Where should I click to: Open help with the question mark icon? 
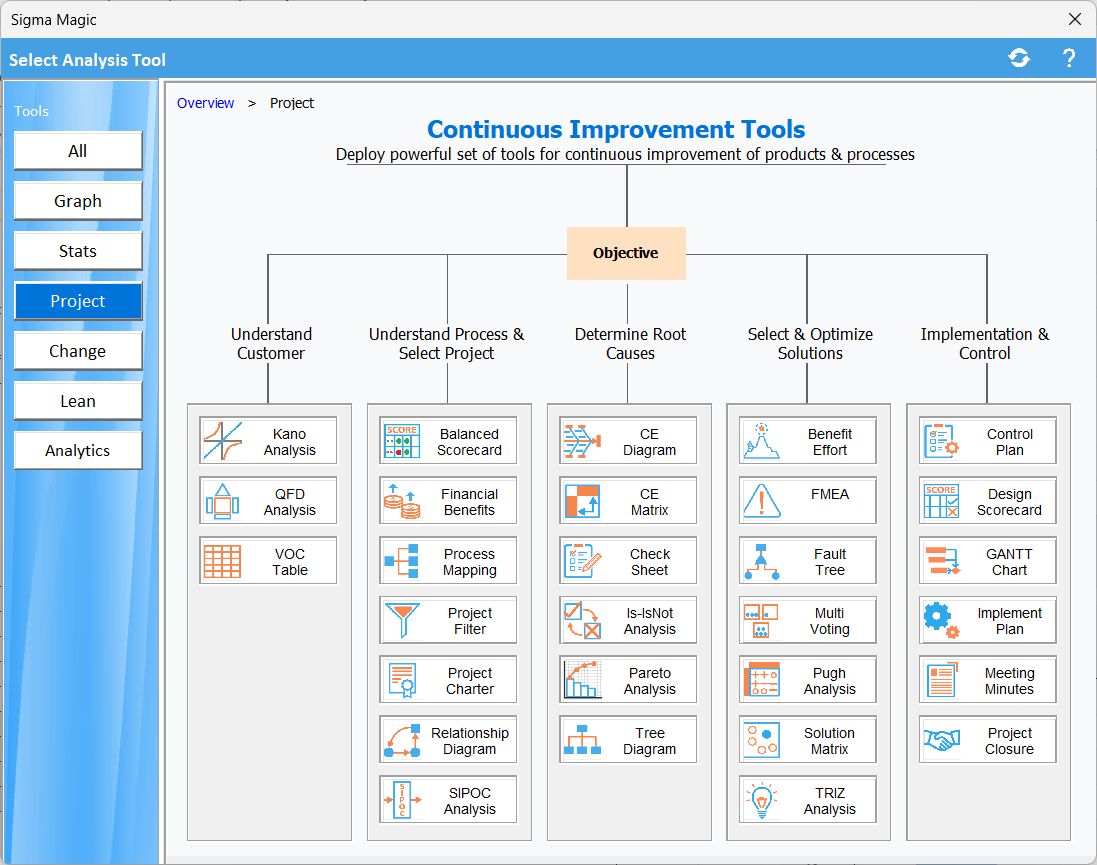(1068, 59)
